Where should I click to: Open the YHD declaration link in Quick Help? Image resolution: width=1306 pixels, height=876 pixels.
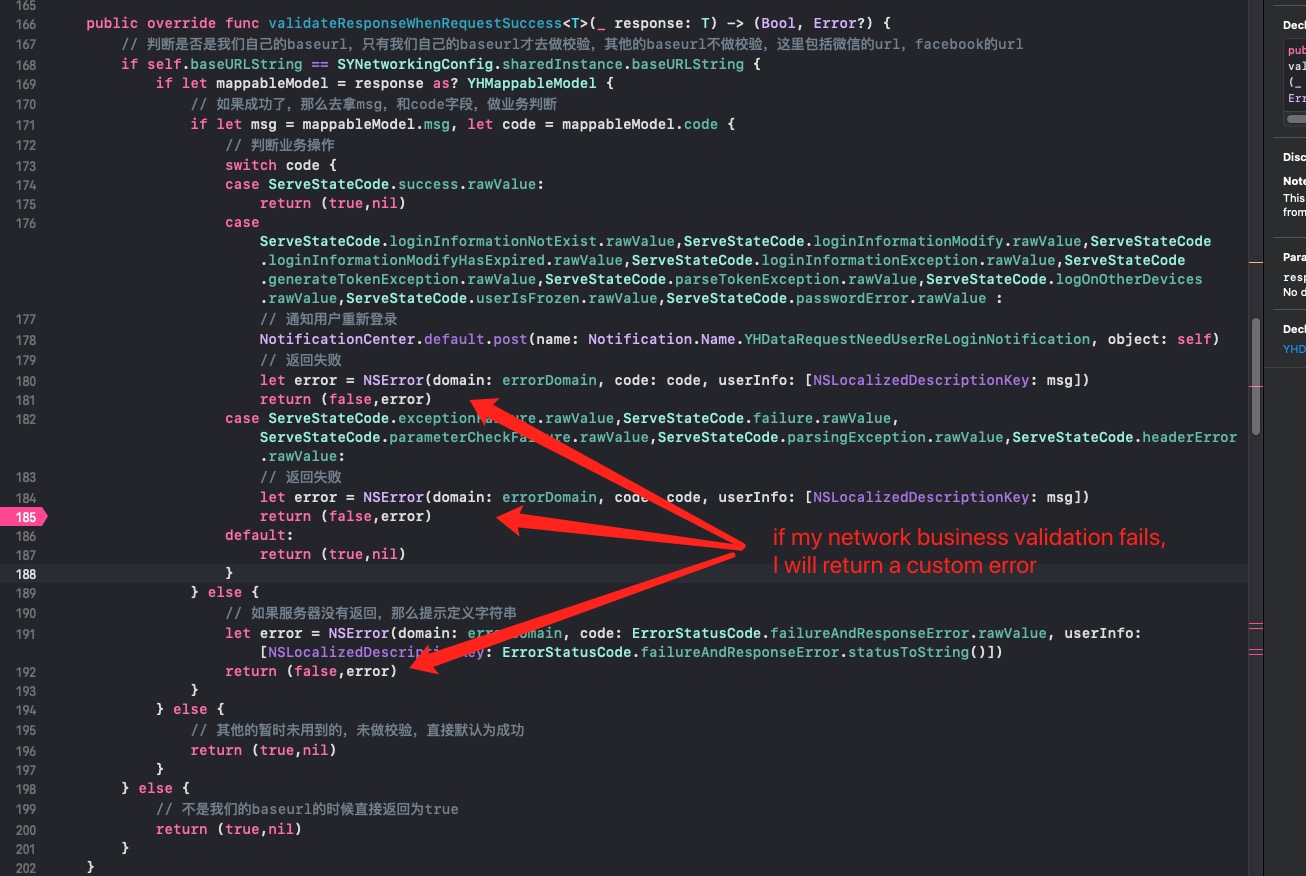pos(1292,349)
